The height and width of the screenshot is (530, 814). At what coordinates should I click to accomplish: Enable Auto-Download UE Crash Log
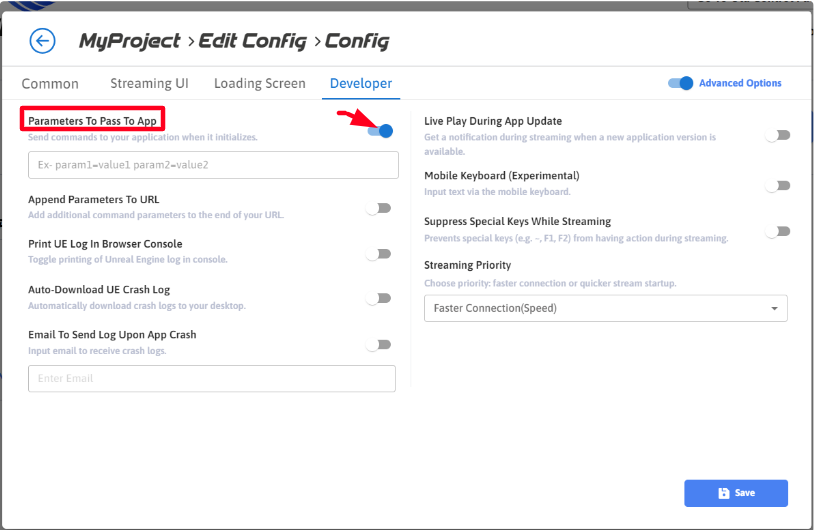point(378,298)
